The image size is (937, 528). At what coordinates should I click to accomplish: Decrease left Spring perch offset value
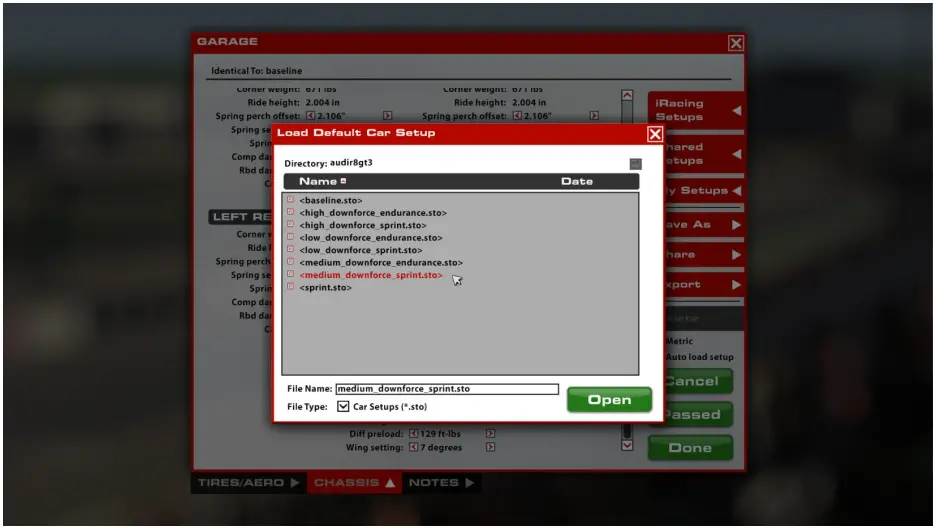pyautogui.click(x=310, y=116)
